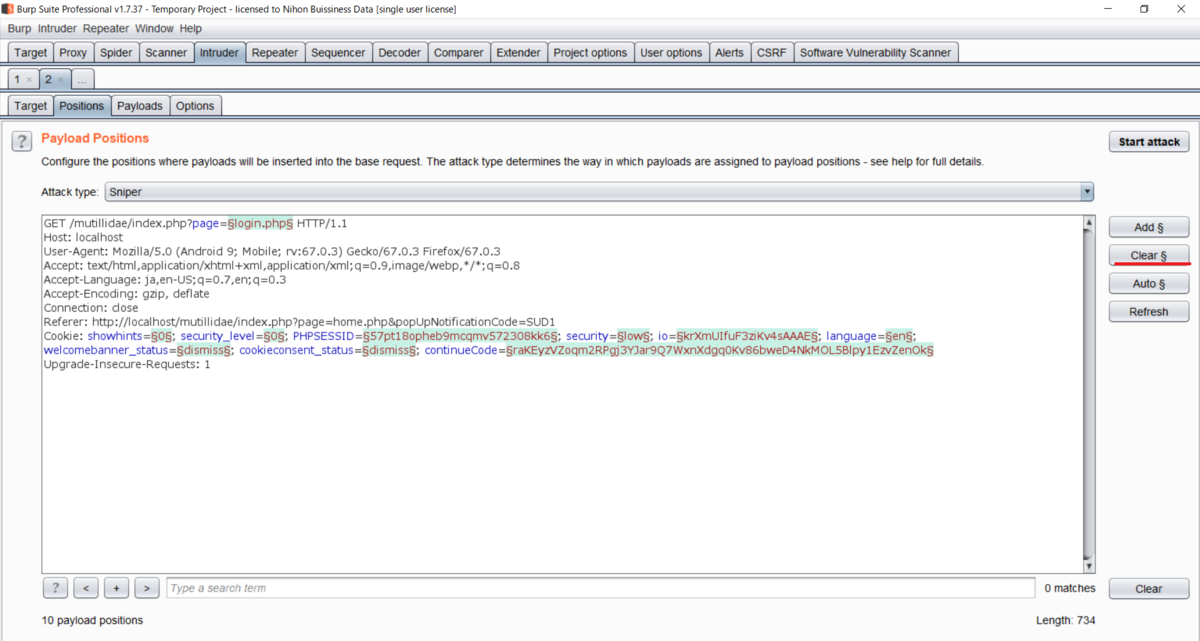Click the User-Agent header line
The height and width of the screenshot is (641, 1200).
272,251
